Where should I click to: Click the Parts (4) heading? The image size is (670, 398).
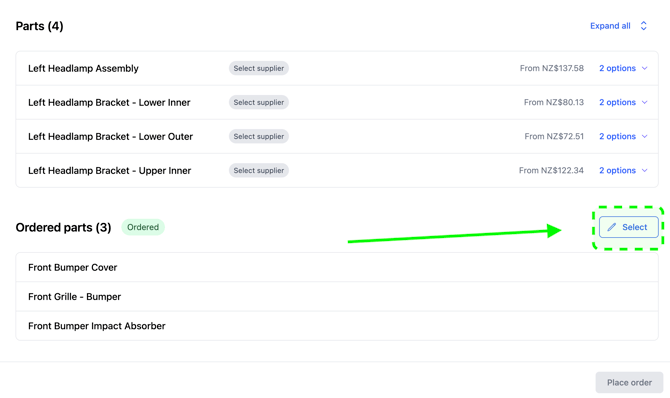(x=39, y=26)
